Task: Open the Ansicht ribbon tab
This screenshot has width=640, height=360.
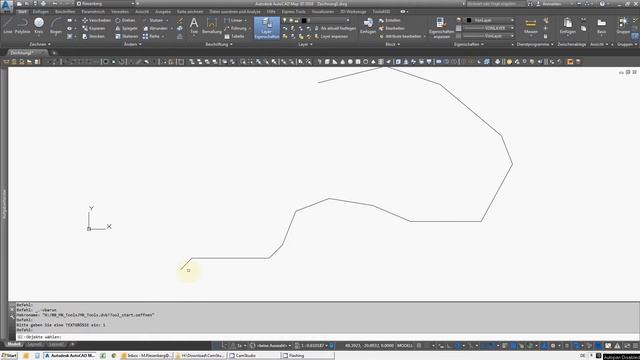Action: pos(142,11)
